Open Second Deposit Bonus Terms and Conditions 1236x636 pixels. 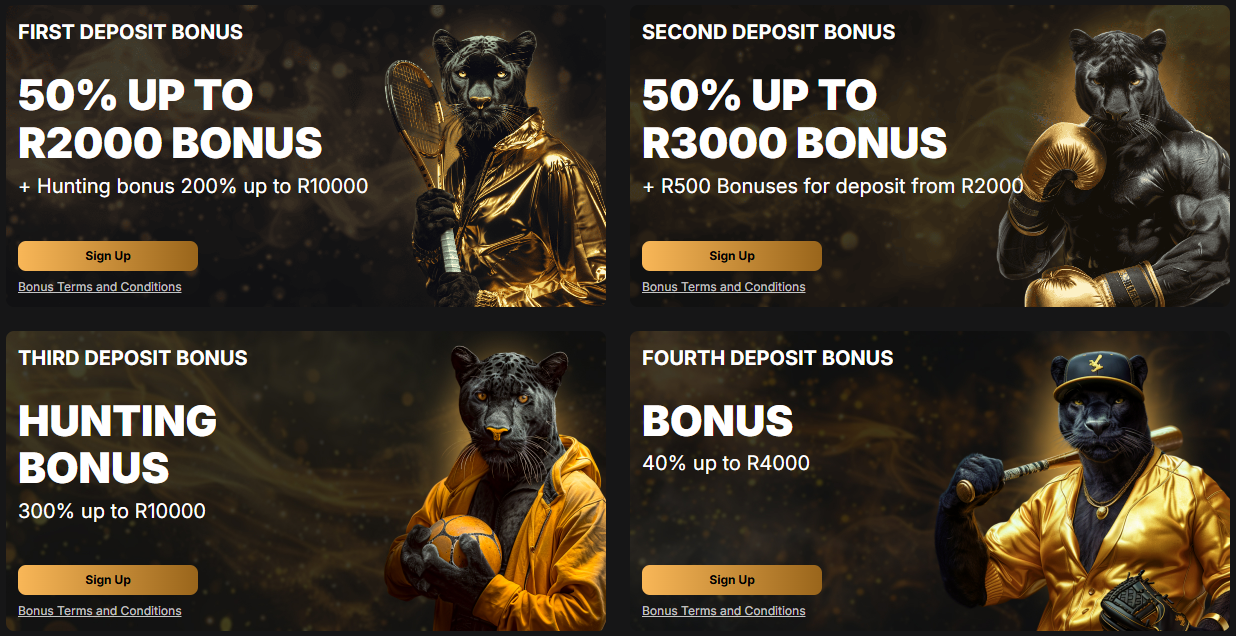724,287
